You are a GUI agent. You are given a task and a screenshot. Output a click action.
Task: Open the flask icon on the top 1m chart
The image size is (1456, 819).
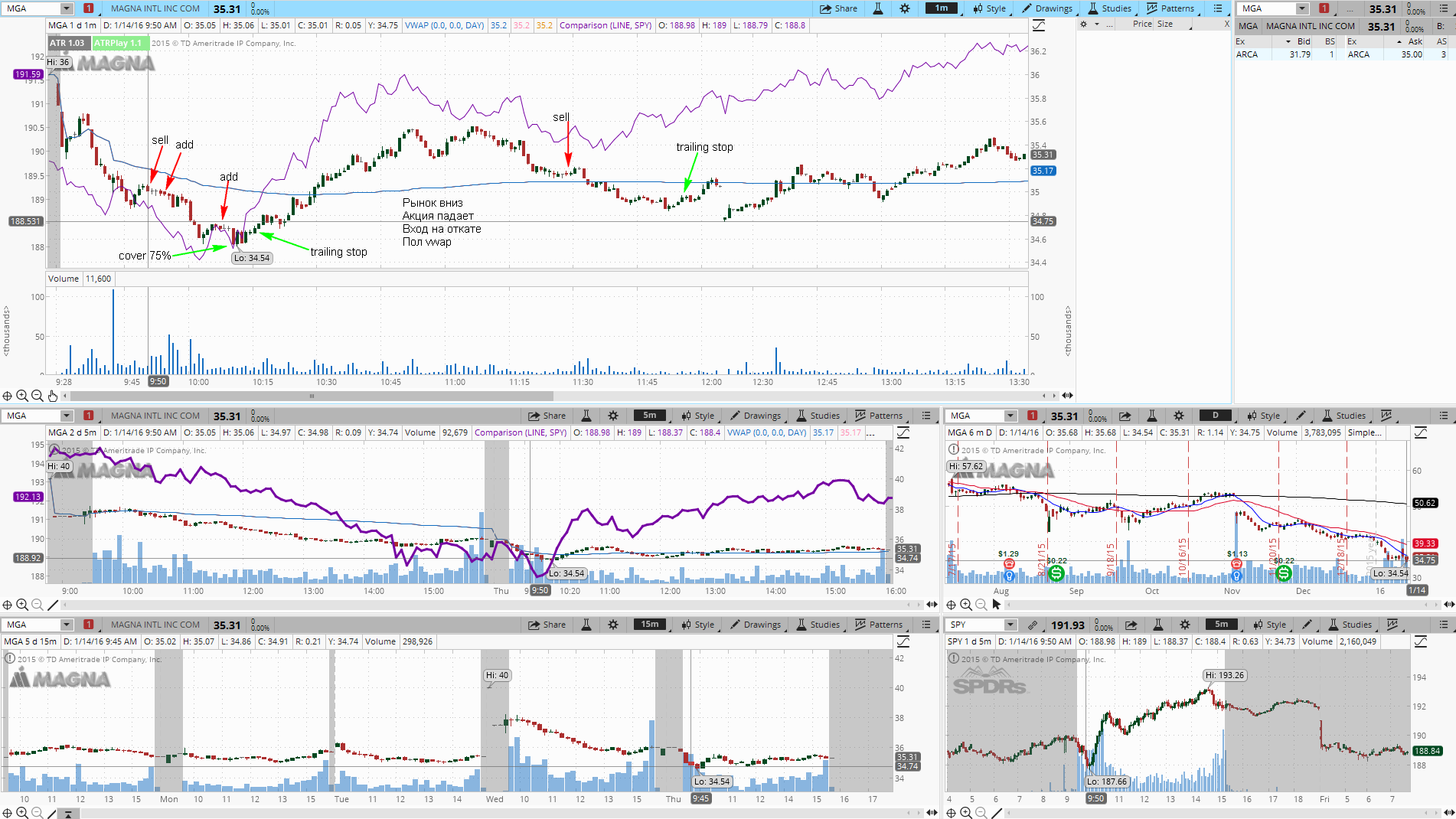[878, 8]
